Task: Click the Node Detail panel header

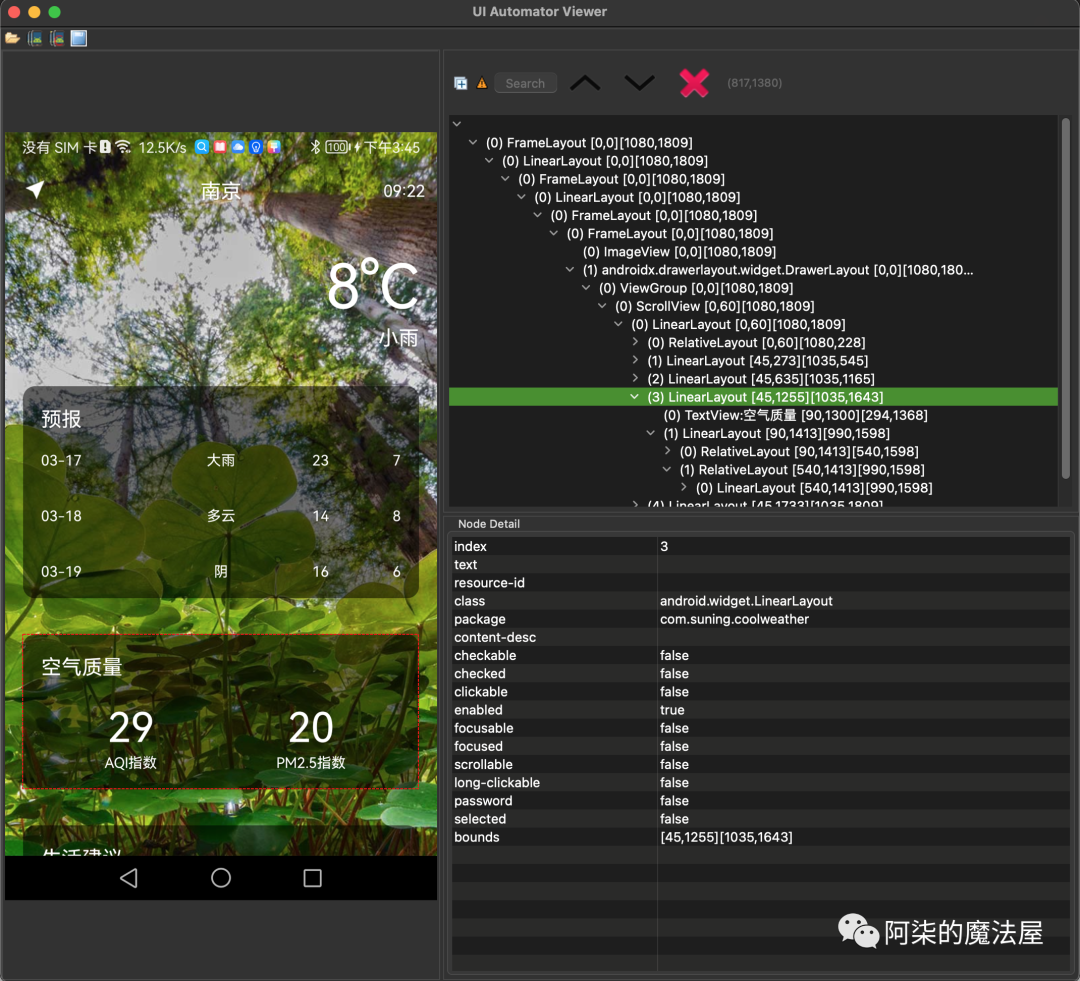Action: 489,524
